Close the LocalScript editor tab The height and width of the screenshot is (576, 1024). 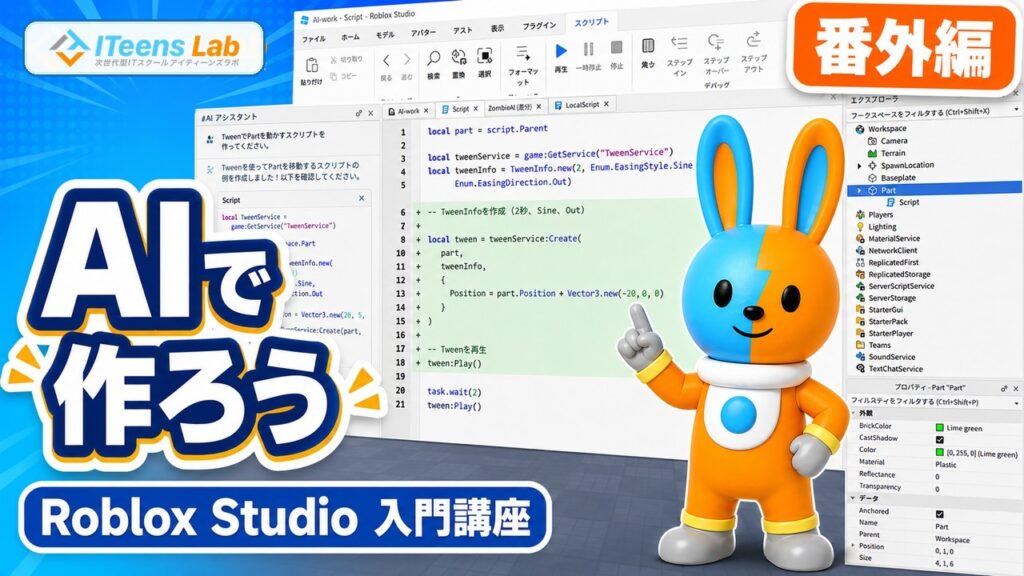pyautogui.click(x=607, y=104)
